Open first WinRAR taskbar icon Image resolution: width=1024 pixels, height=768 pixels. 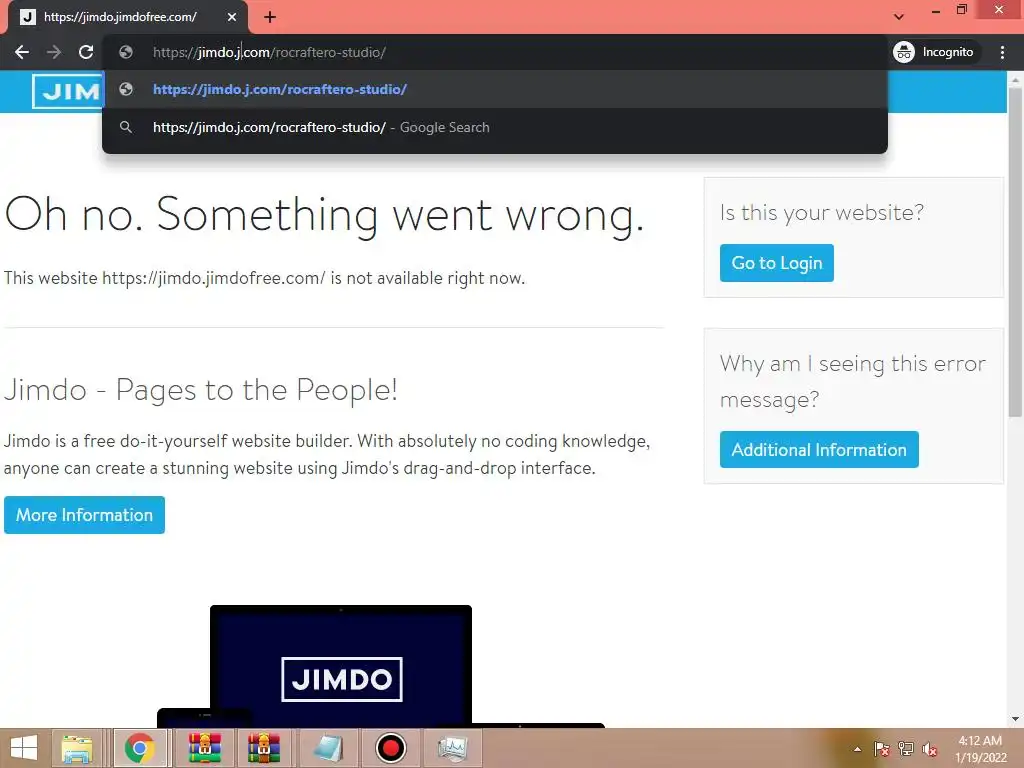click(x=205, y=748)
